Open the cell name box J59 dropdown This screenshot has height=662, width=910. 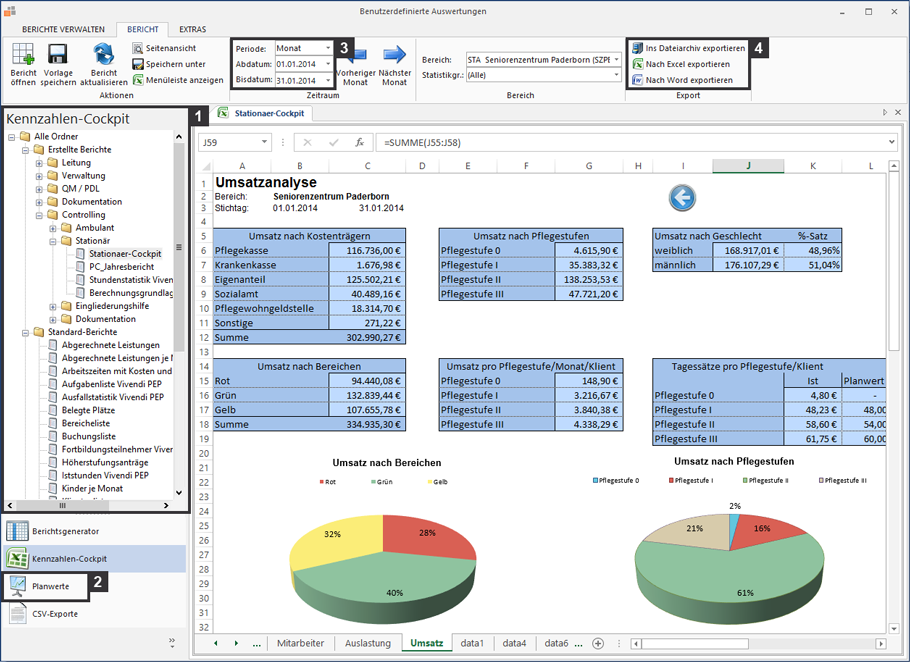pyautogui.click(x=264, y=142)
